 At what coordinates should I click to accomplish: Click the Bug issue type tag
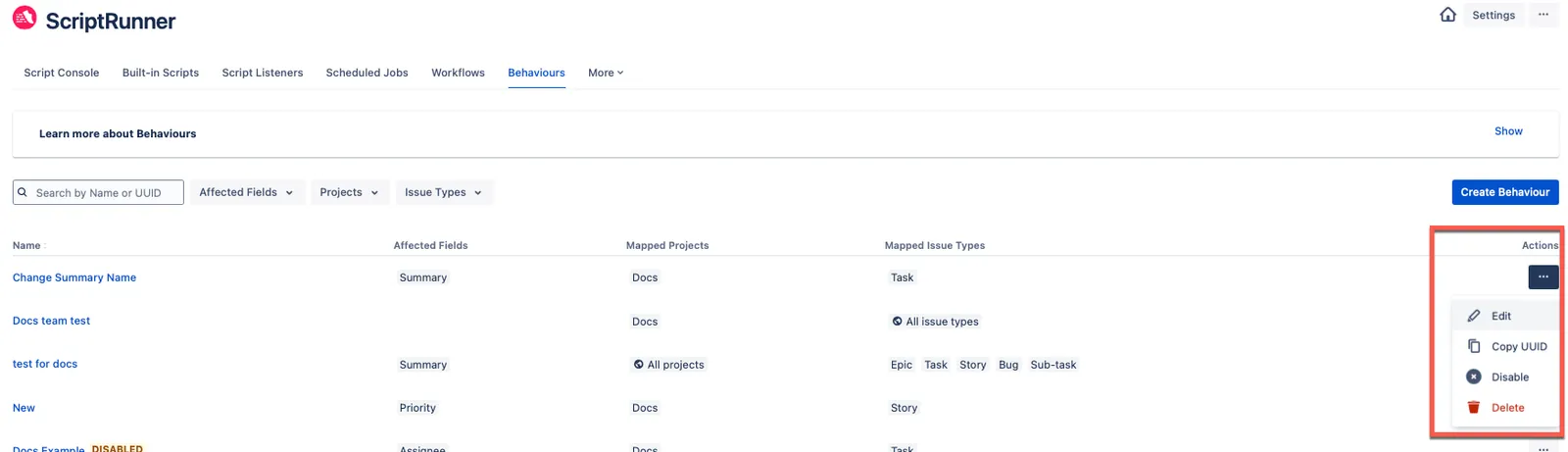[1008, 365]
